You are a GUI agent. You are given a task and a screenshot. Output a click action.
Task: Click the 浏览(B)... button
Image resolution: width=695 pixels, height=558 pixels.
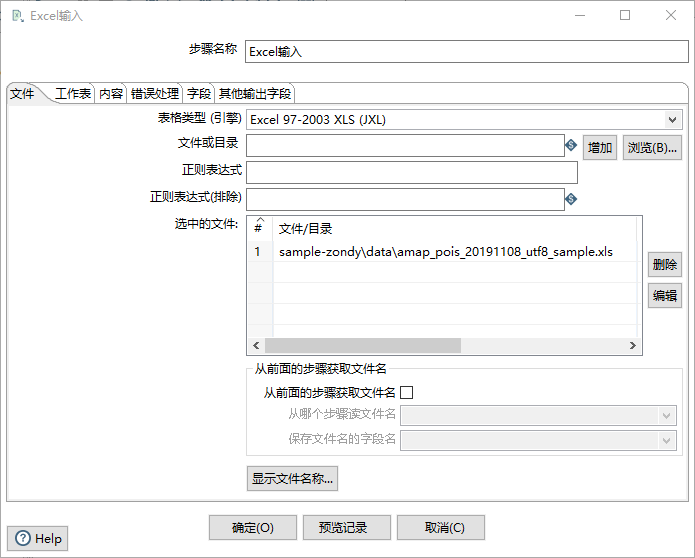click(652, 148)
